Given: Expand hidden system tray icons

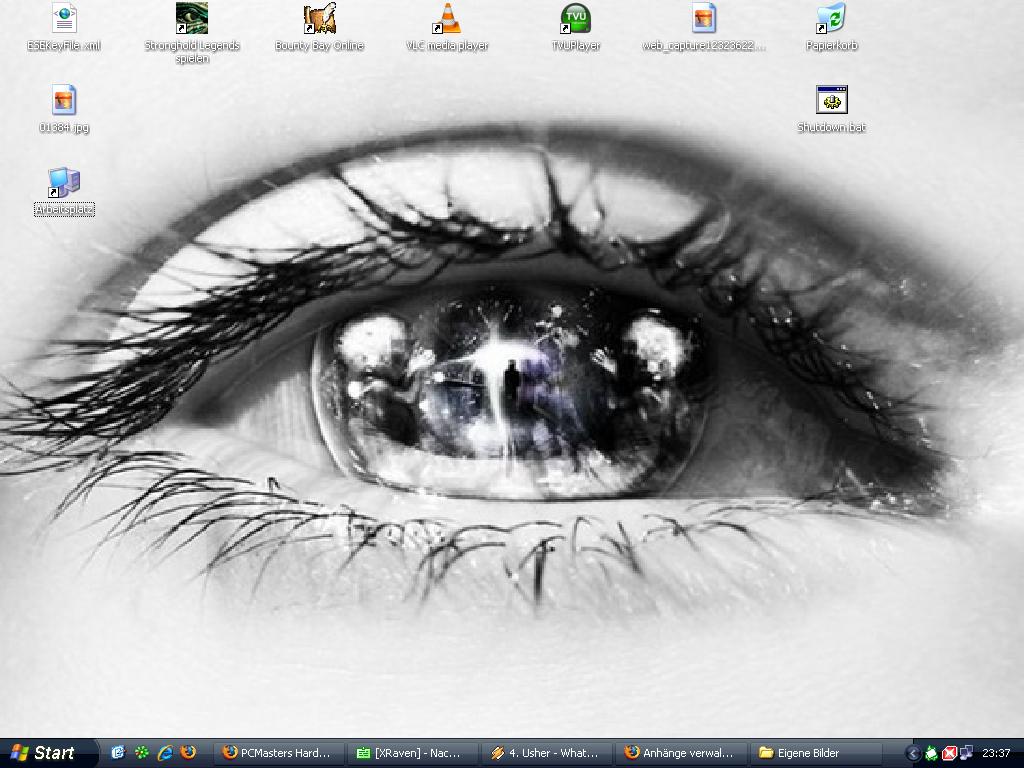Looking at the screenshot, I should pyautogui.click(x=912, y=753).
